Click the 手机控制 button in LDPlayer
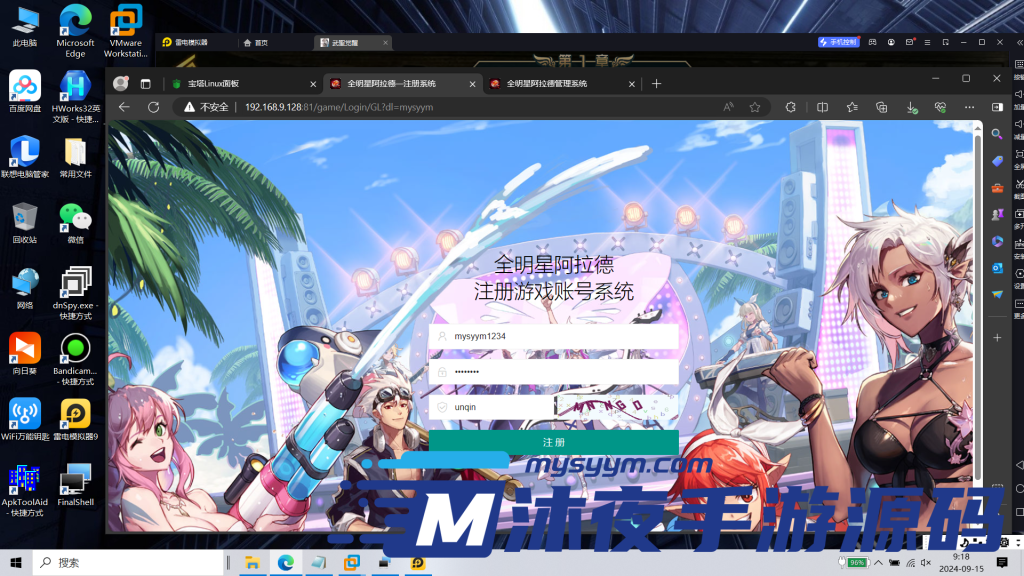 pyautogui.click(x=838, y=42)
